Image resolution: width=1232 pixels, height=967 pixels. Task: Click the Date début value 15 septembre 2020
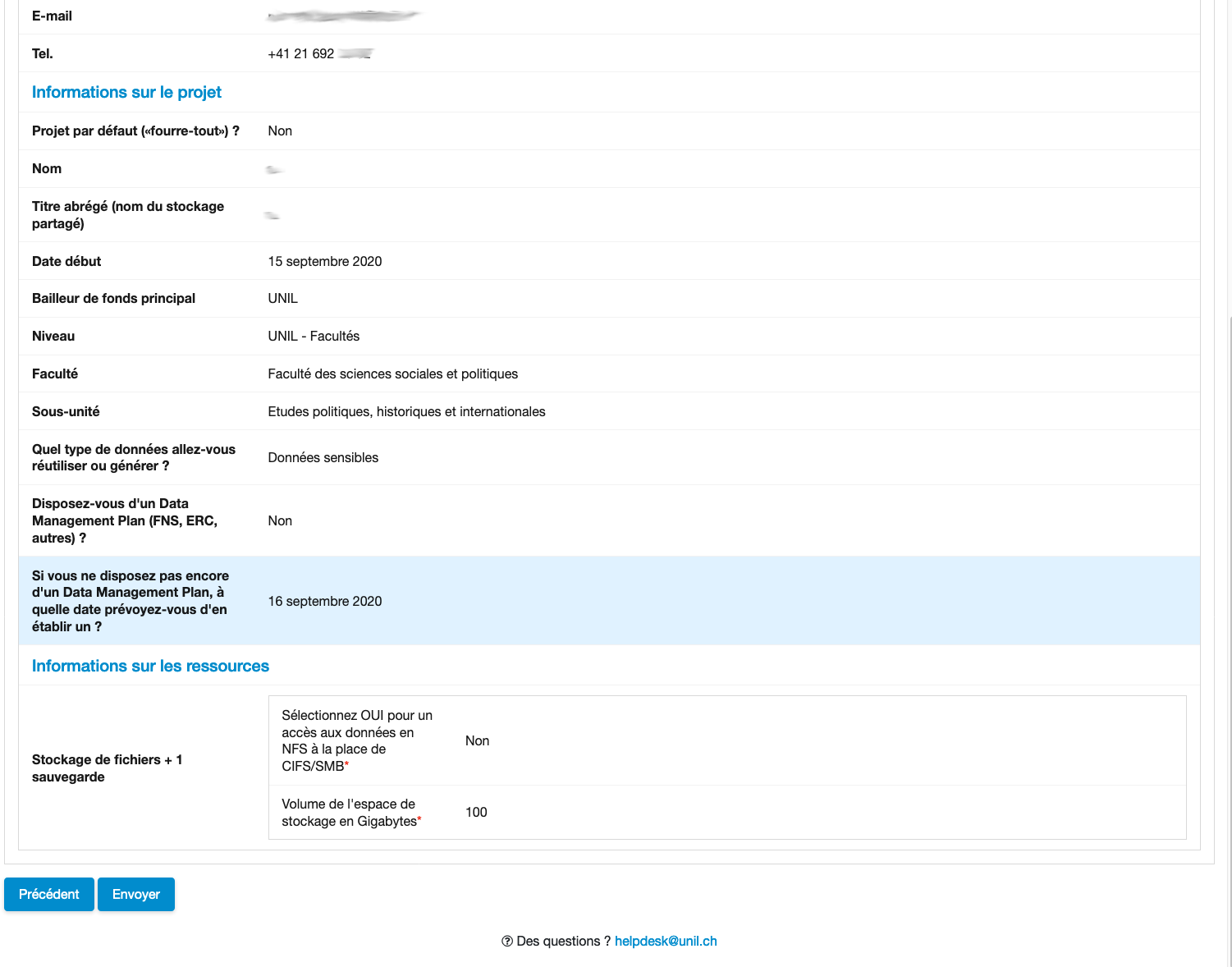click(325, 261)
